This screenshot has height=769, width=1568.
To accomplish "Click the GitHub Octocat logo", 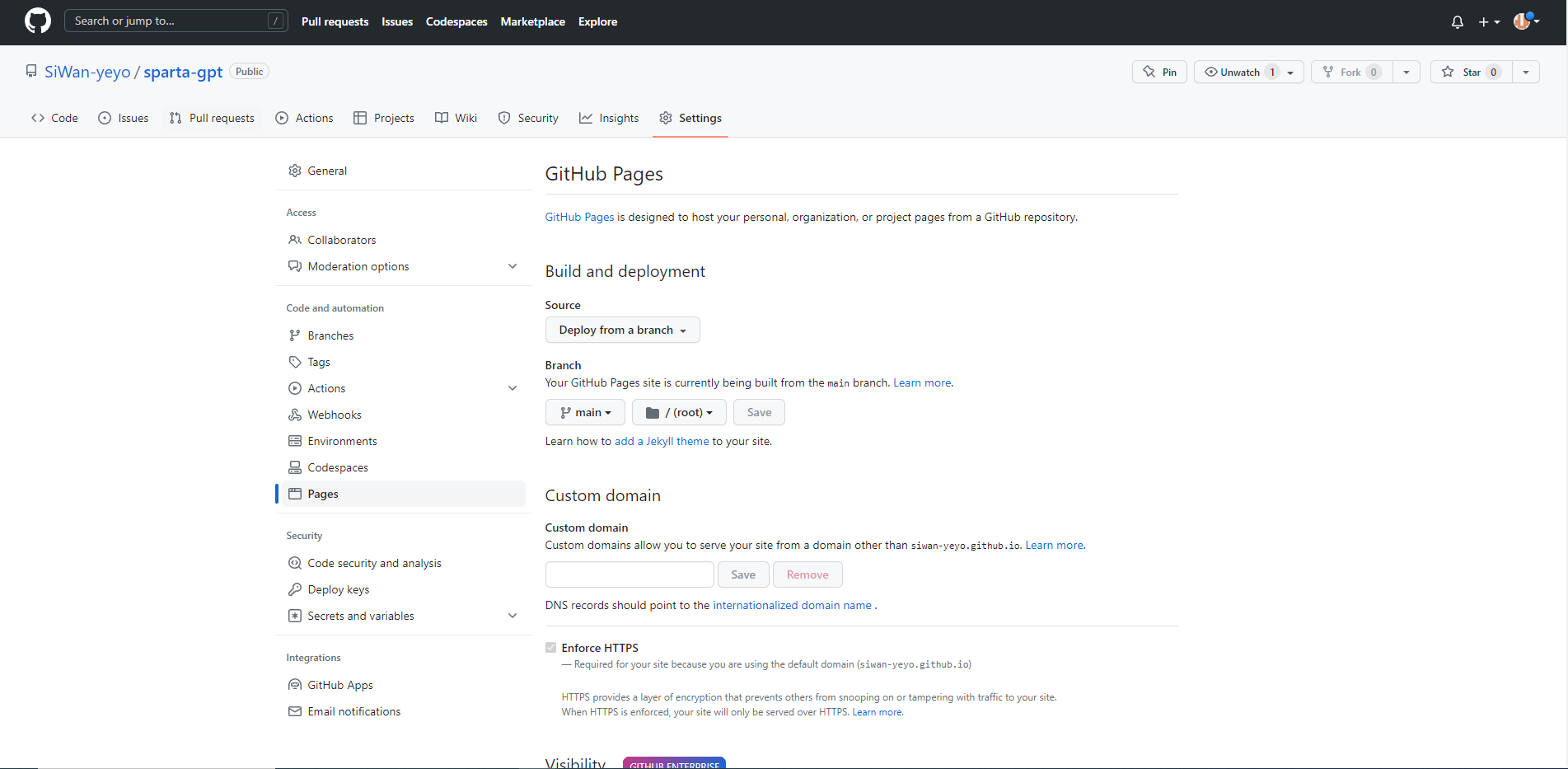I will 38,21.
